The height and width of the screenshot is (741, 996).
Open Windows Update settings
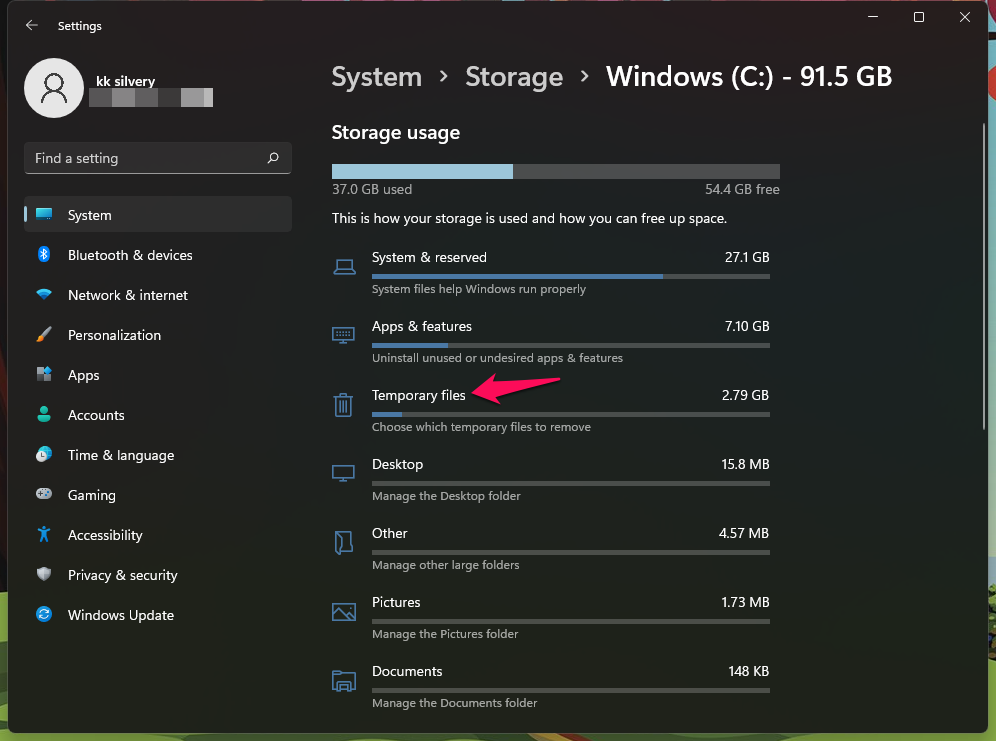pyautogui.click(x=158, y=615)
